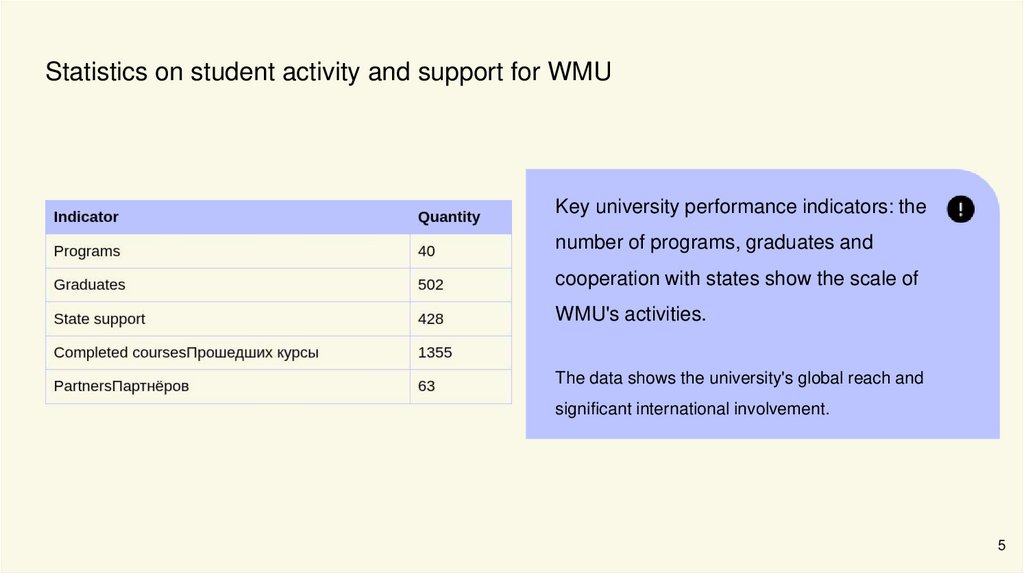Click the text line starting 'Key university performance'
Viewport: 1024px width, 574px height.
[x=741, y=207]
